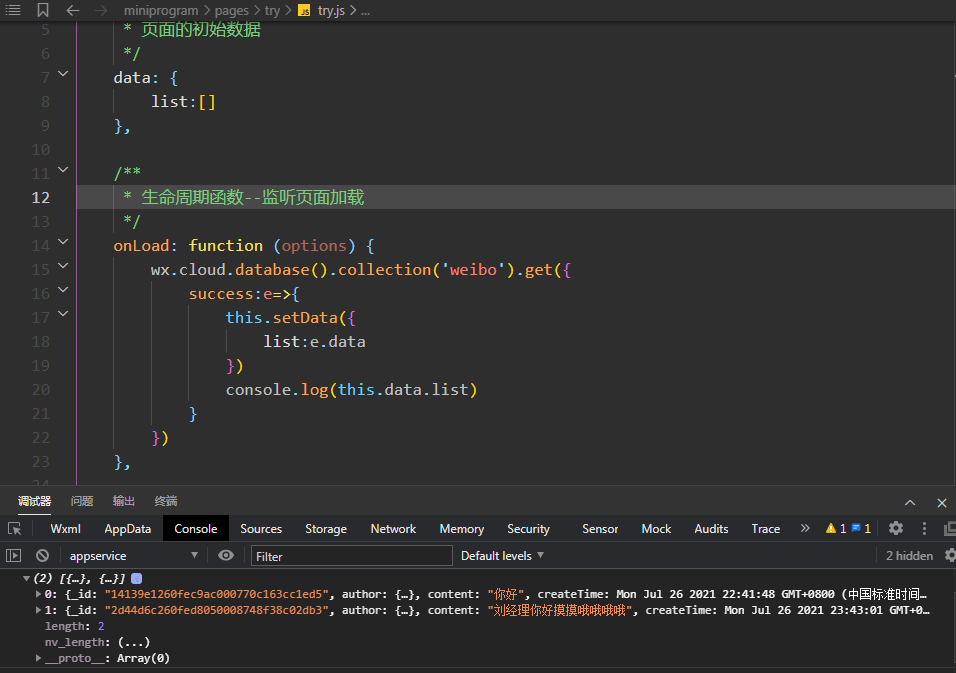Open the Memory tab
Viewport: 956px width, 673px height.
(462, 529)
